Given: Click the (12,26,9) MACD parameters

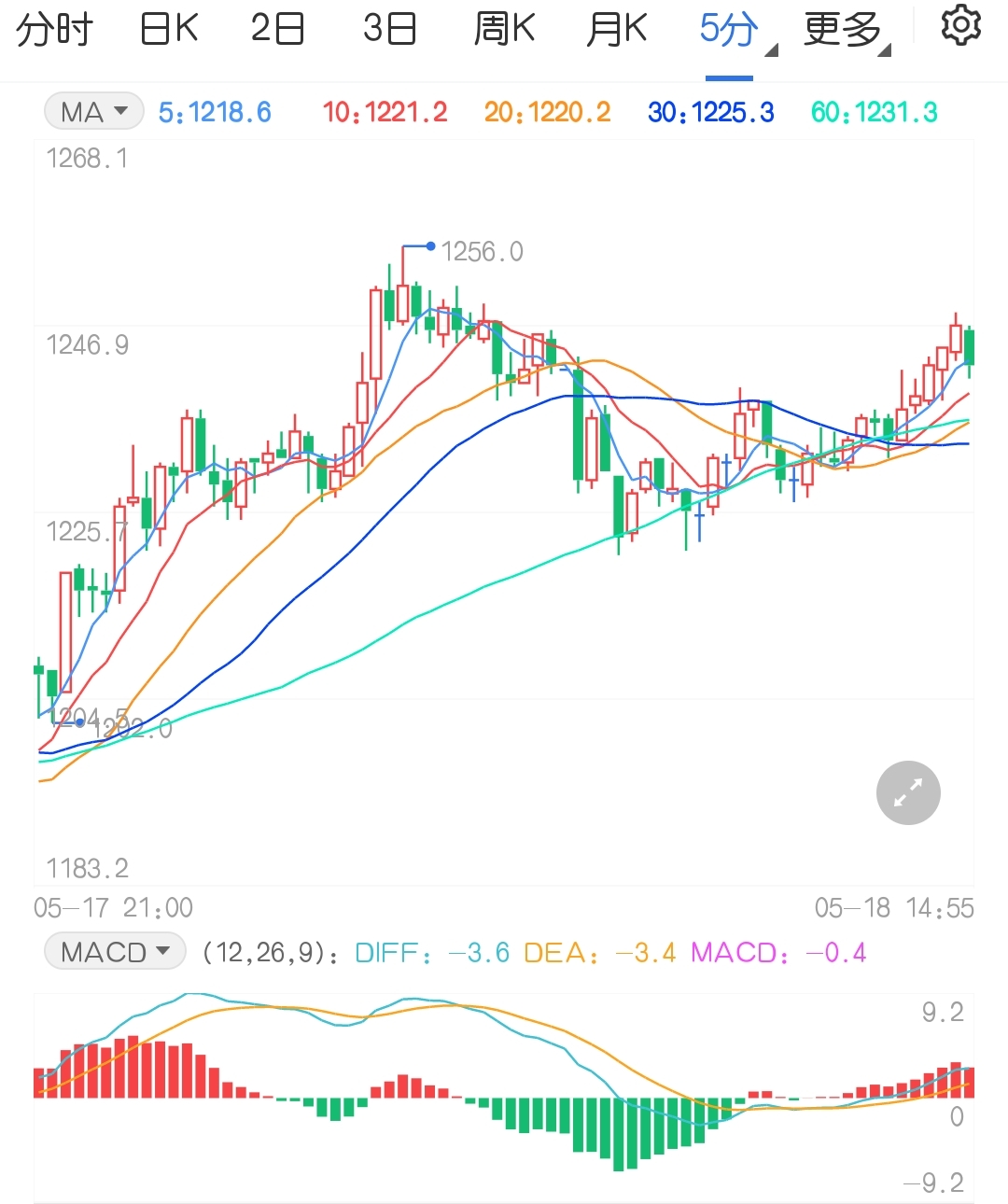Looking at the screenshot, I should [271, 953].
